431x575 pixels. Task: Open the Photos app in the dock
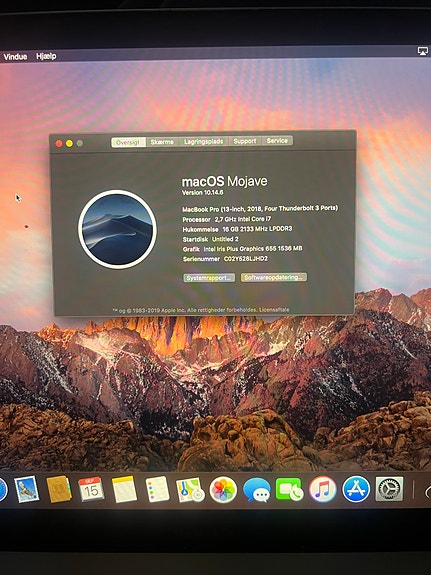point(223,490)
